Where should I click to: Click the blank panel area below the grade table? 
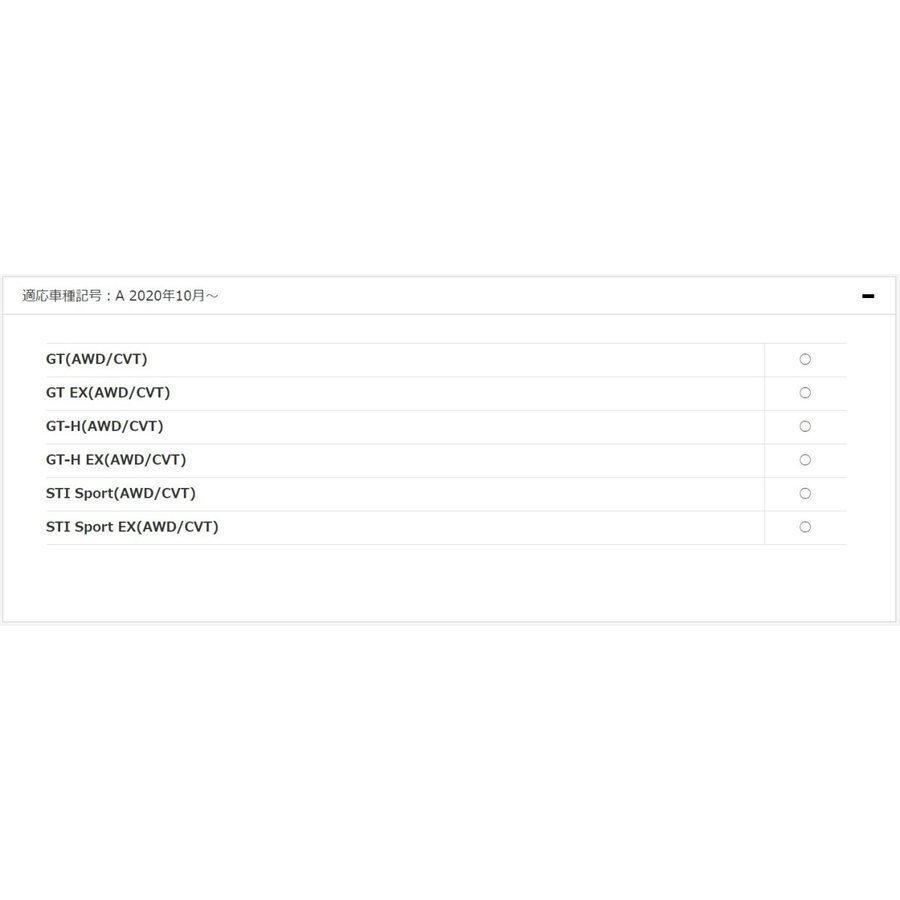click(x=450, y=583)
